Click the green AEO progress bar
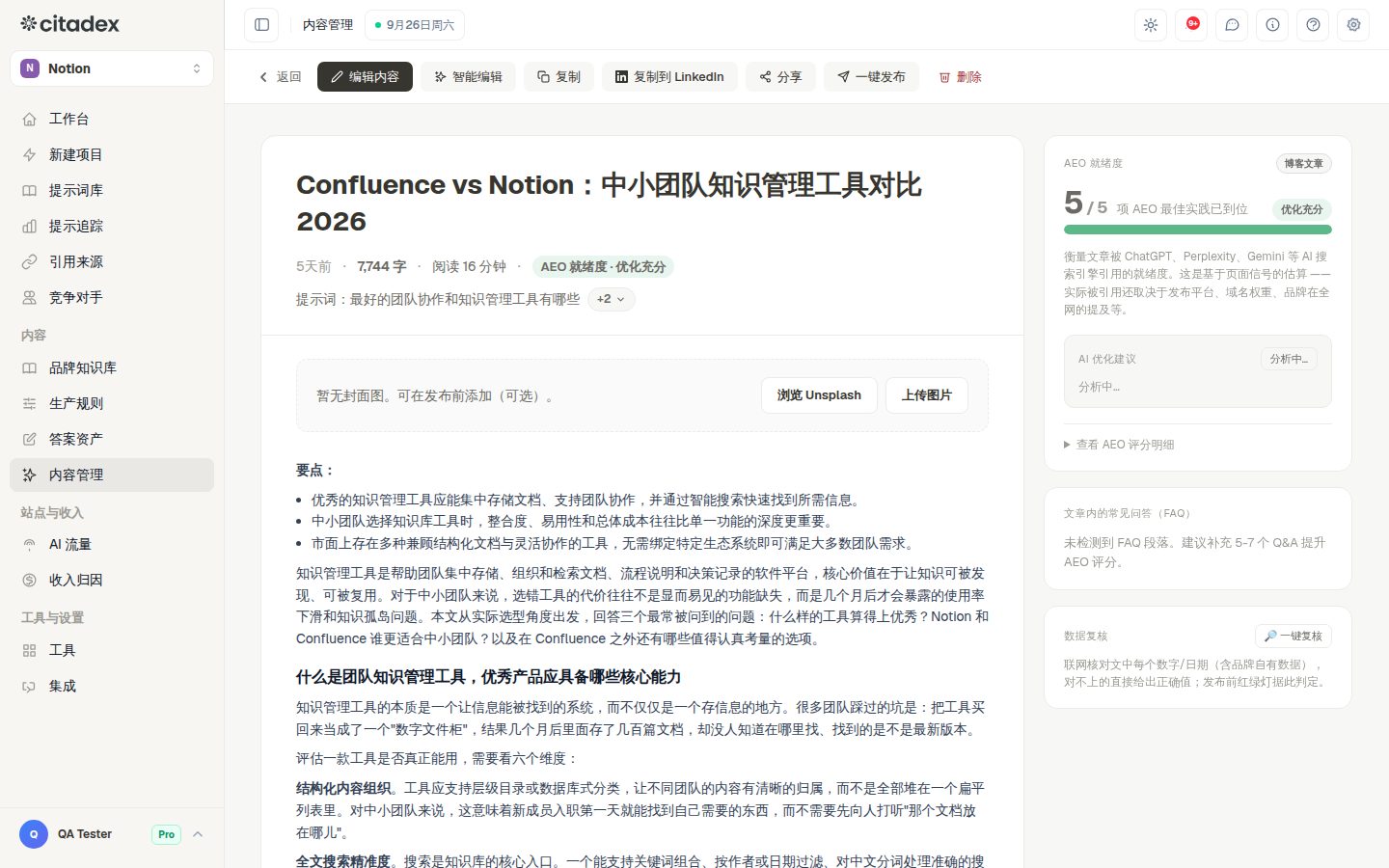 tap(1198, 230)
